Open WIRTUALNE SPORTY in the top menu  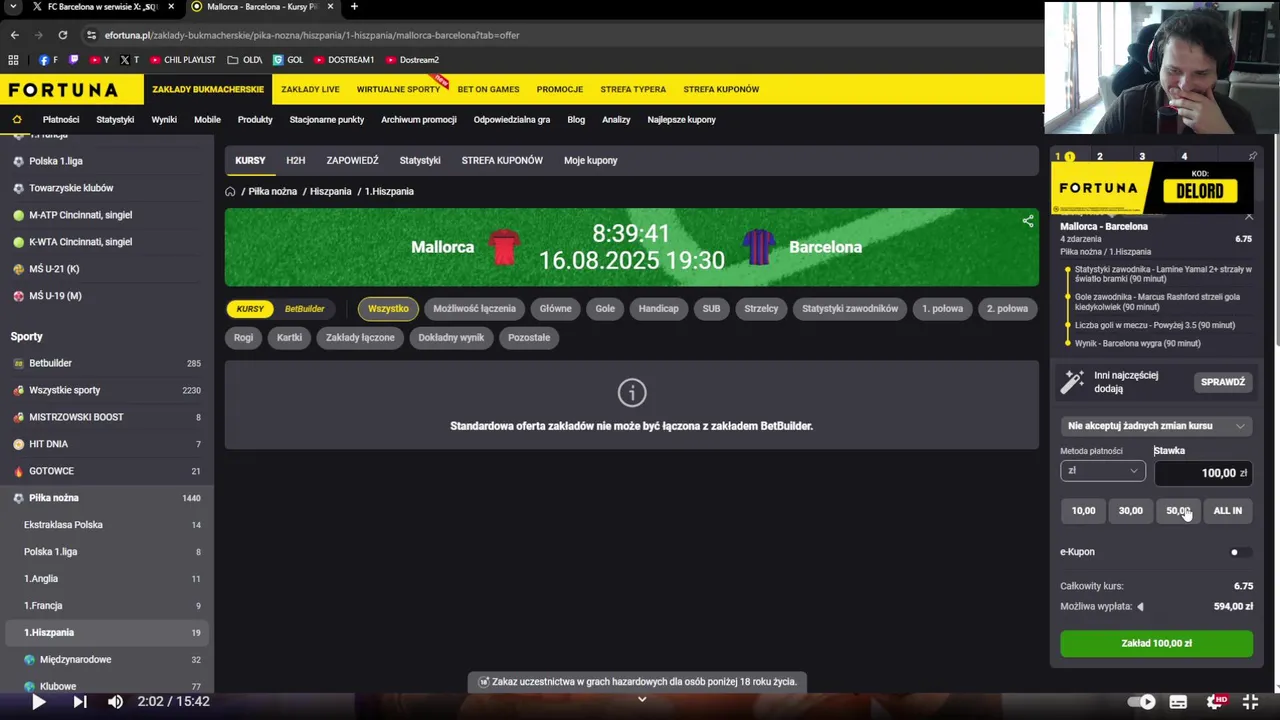click(x=398, y=89)
